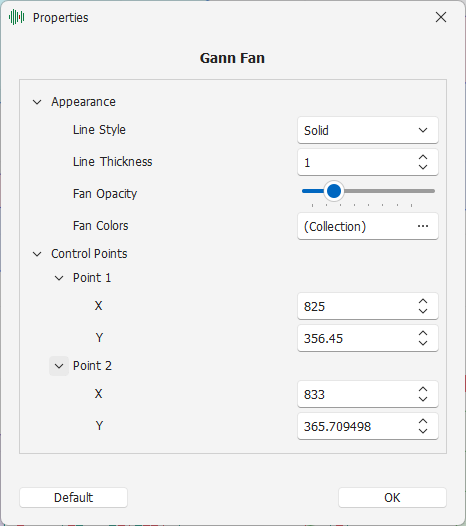Viewport: 466px width, 526px height.
Task: Select the Point 2 tree row
Action: [92, 366]
